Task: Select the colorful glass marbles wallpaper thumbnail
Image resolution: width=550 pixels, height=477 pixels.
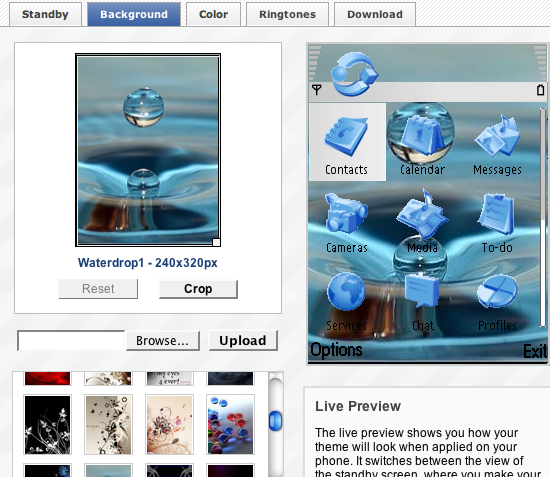Action: [230, 425]
